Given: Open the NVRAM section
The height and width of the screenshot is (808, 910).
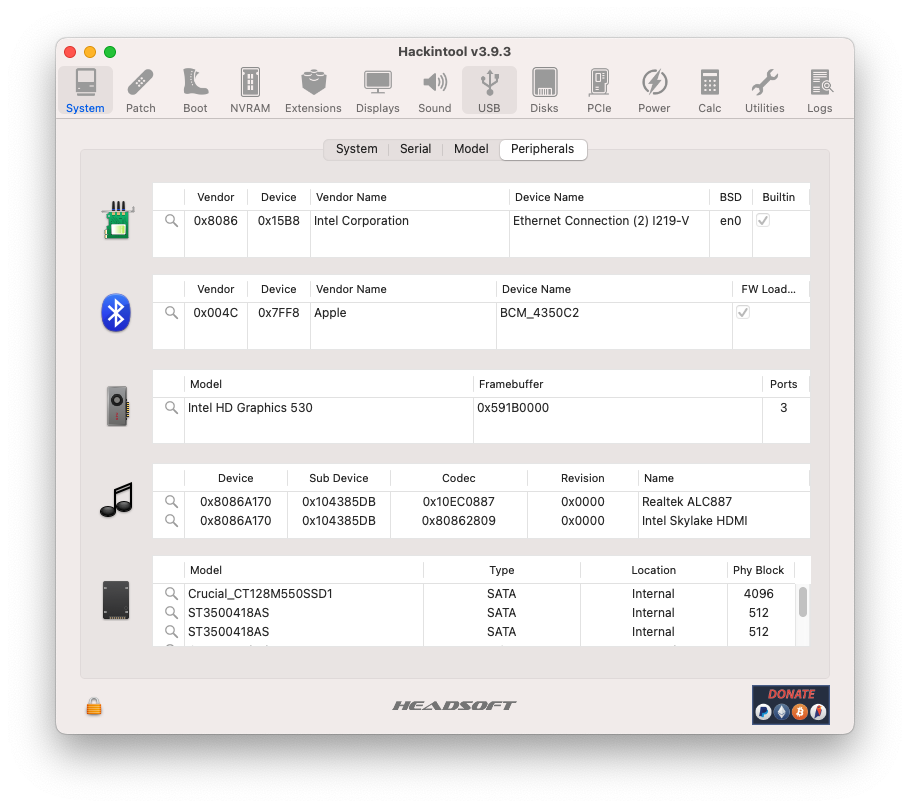Looking at the screenshot, I should (249, 89).
